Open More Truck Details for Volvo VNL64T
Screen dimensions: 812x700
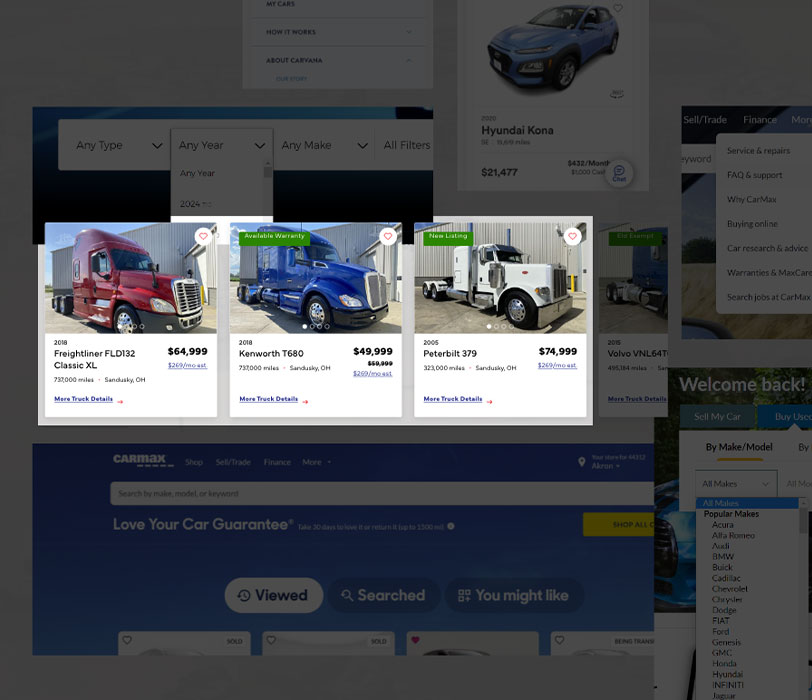pos(637,399)
